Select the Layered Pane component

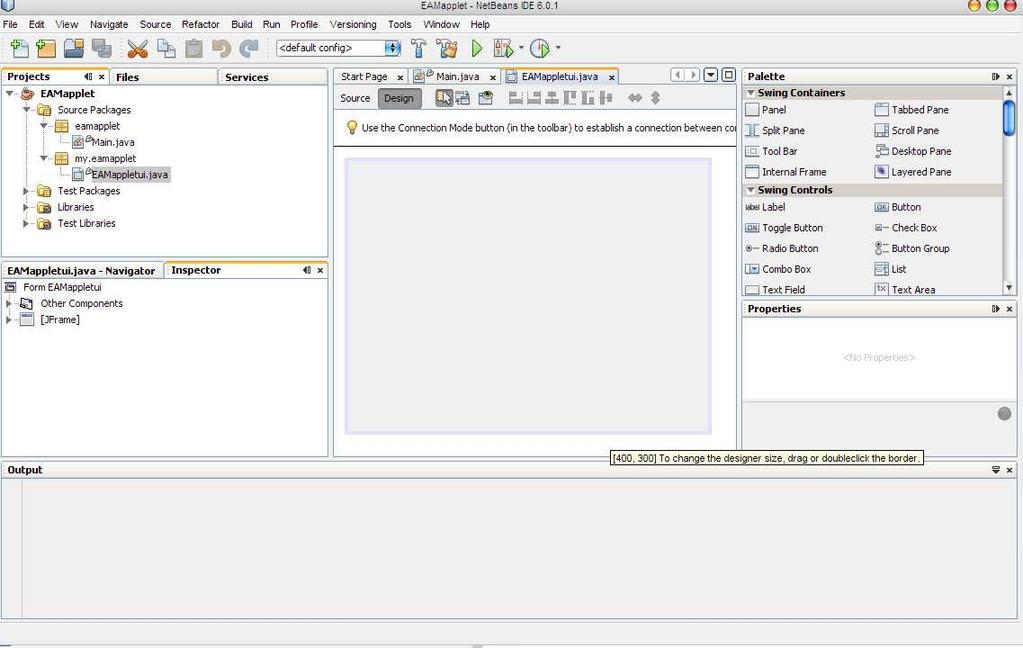coord(913,172)
